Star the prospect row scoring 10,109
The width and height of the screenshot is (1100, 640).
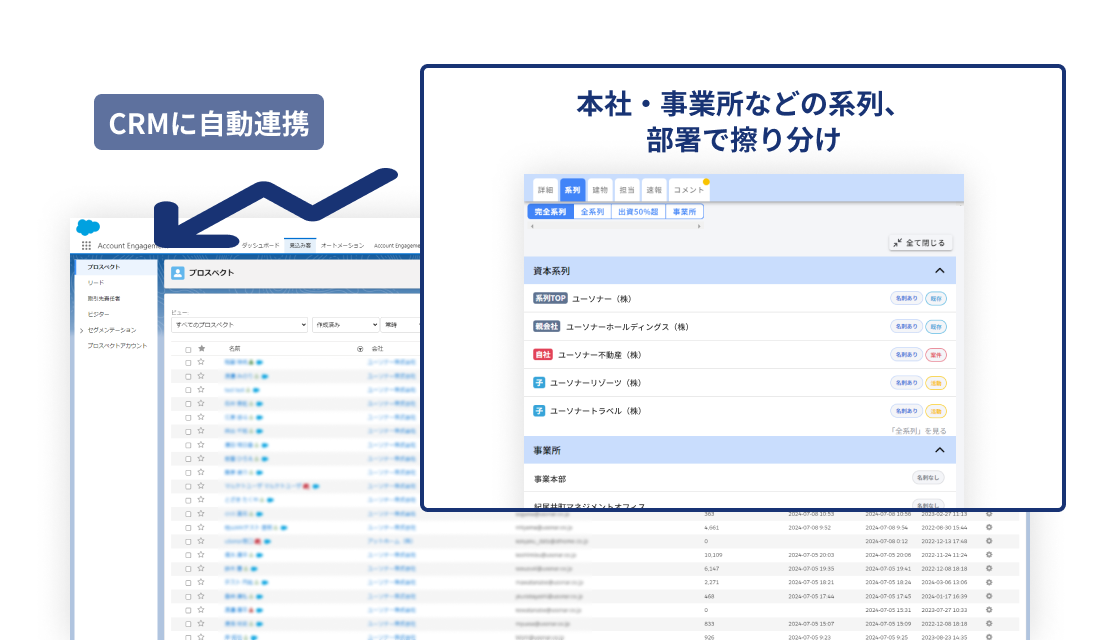201,554
